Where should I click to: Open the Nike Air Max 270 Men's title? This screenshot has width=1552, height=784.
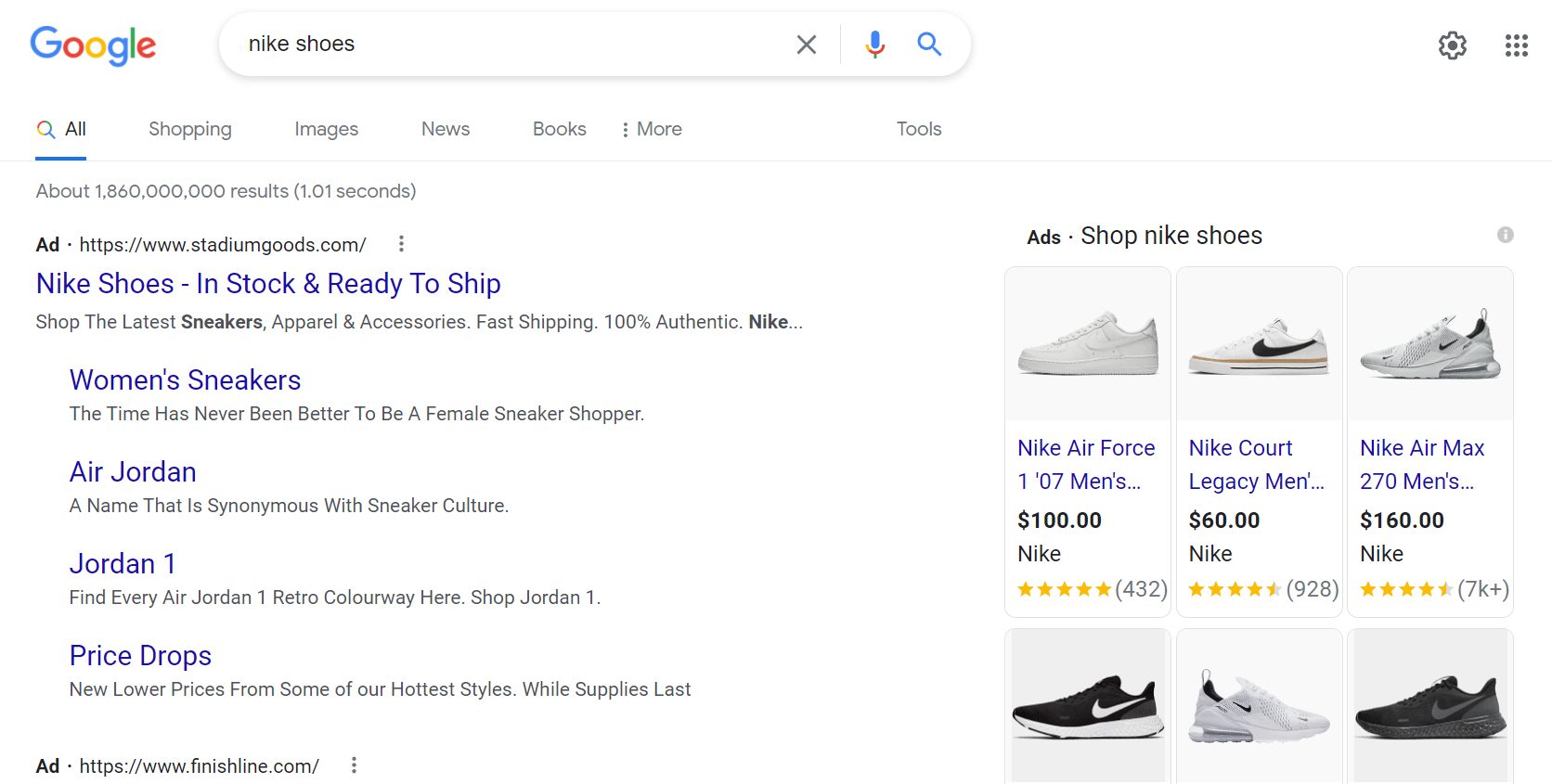pos(1422,465)
